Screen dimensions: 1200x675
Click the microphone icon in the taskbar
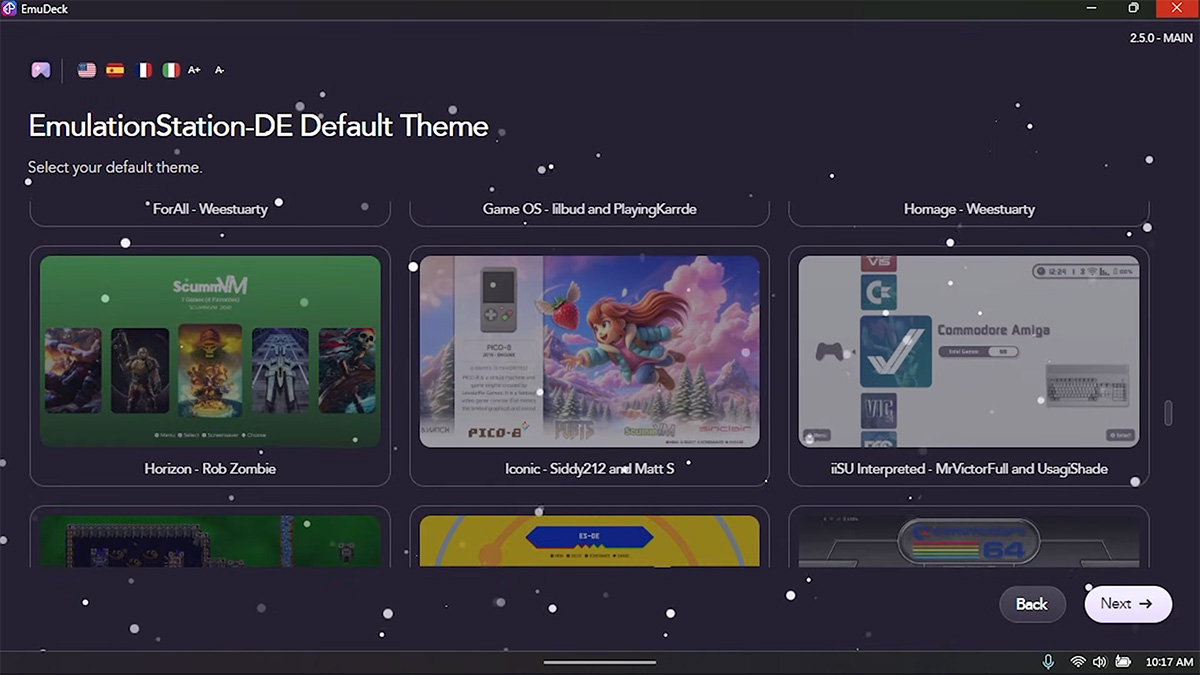[1047, 661]
